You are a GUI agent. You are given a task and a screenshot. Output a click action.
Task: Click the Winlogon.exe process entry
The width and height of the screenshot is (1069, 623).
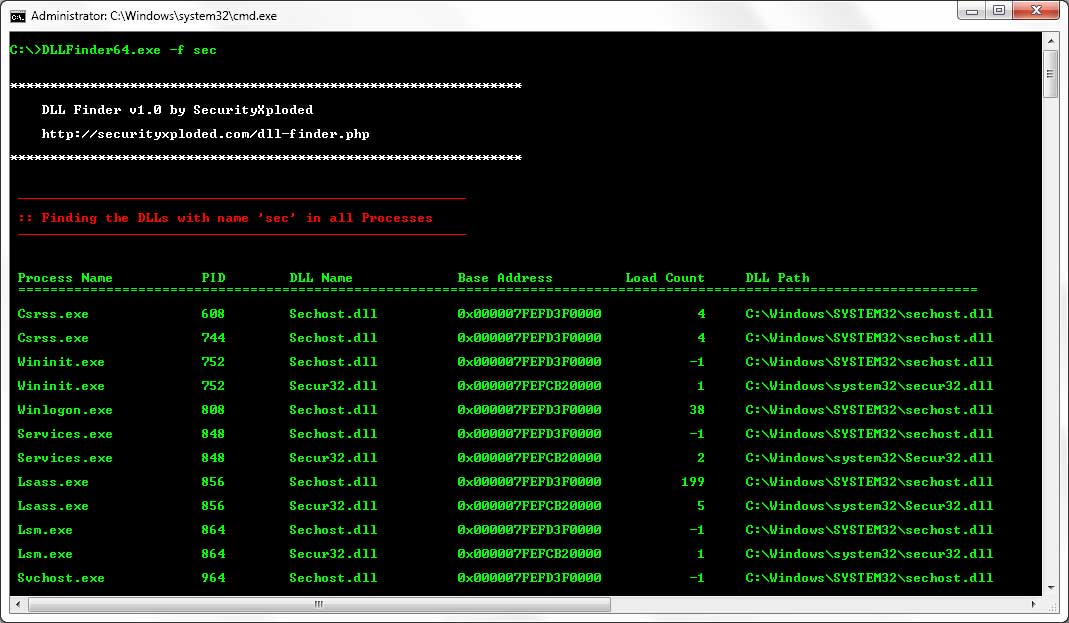65,410
